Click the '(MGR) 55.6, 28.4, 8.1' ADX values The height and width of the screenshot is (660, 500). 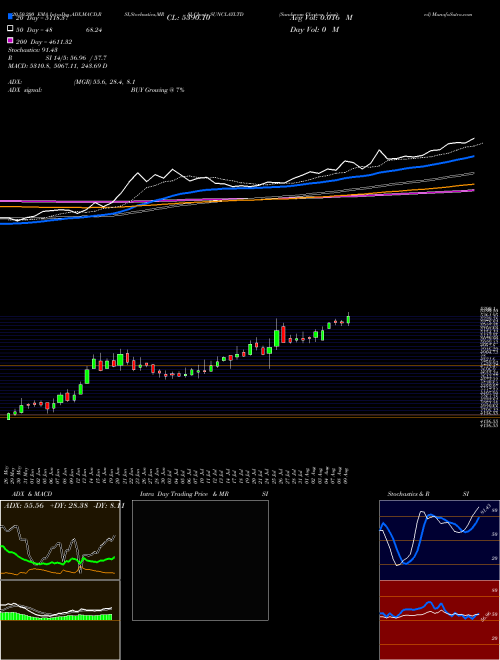coord(104,82)
